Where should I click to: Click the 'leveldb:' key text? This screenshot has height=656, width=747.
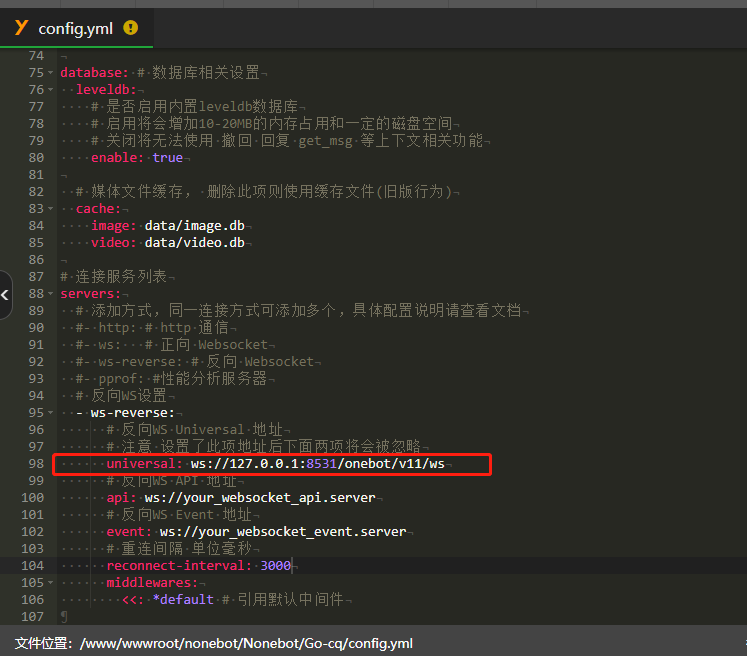tap(106, 90)
